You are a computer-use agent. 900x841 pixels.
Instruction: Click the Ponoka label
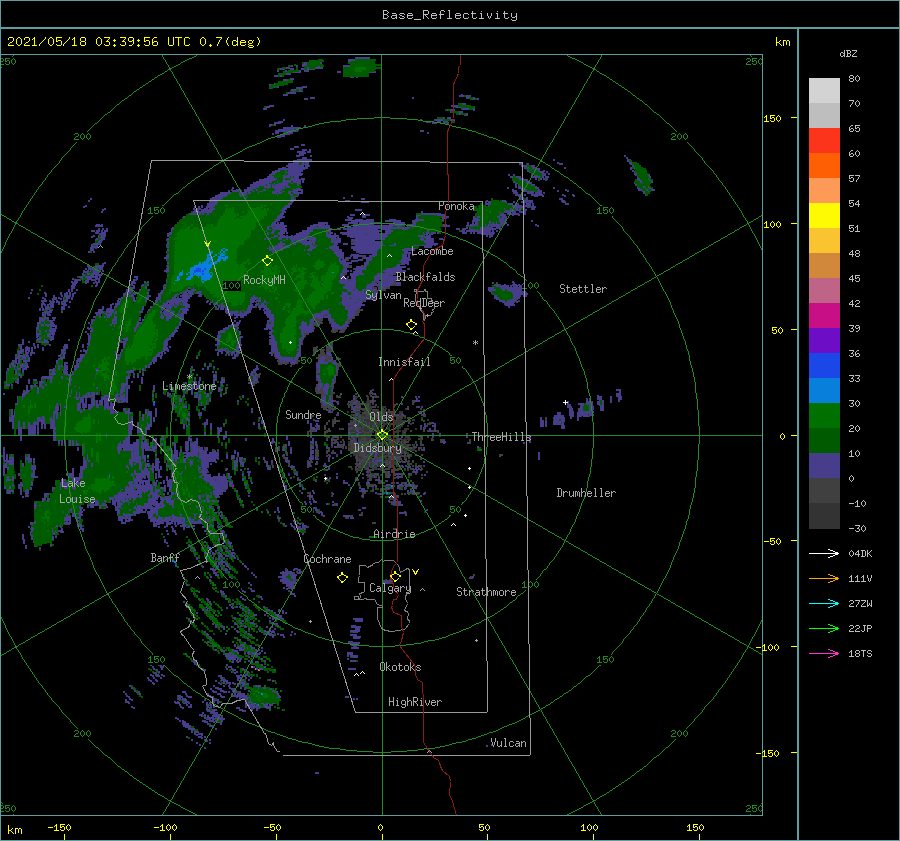[456, 207]
